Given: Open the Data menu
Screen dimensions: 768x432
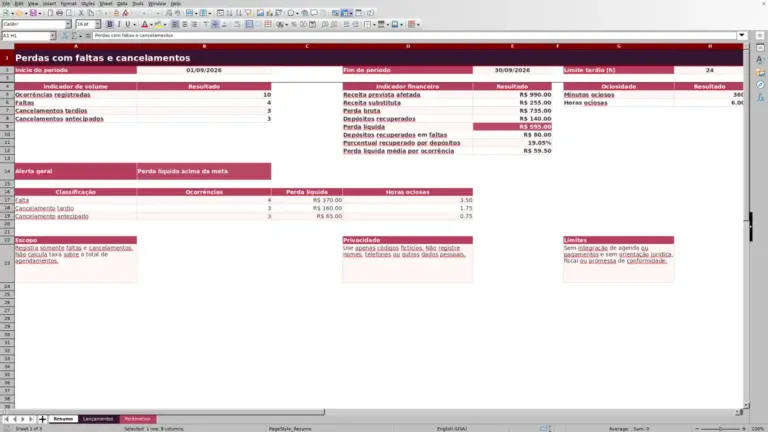Looking at the screenshot, I should click(x=122, y=3).
